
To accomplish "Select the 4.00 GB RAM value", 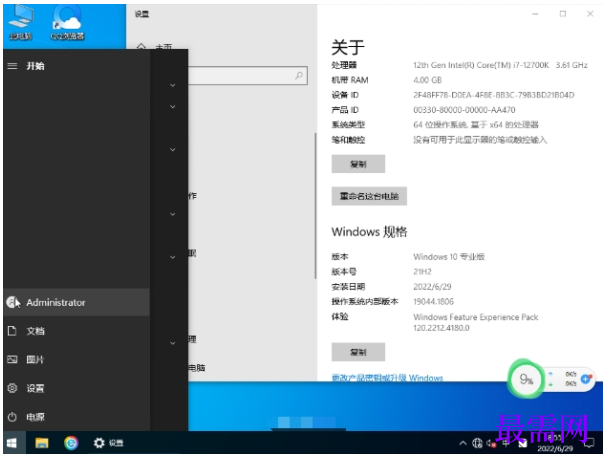I will [x=427, y=80].
